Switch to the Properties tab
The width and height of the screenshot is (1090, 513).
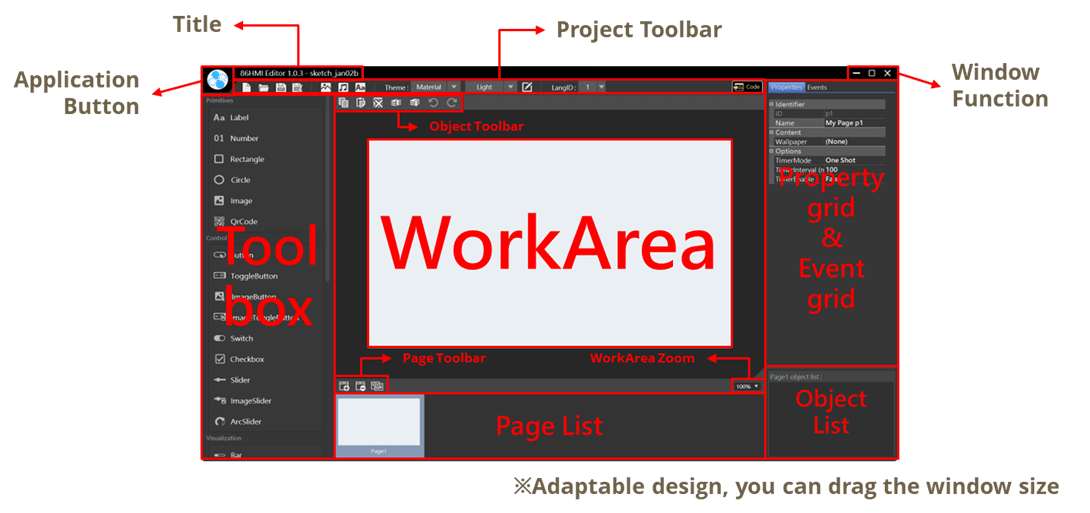pos(786,88)
